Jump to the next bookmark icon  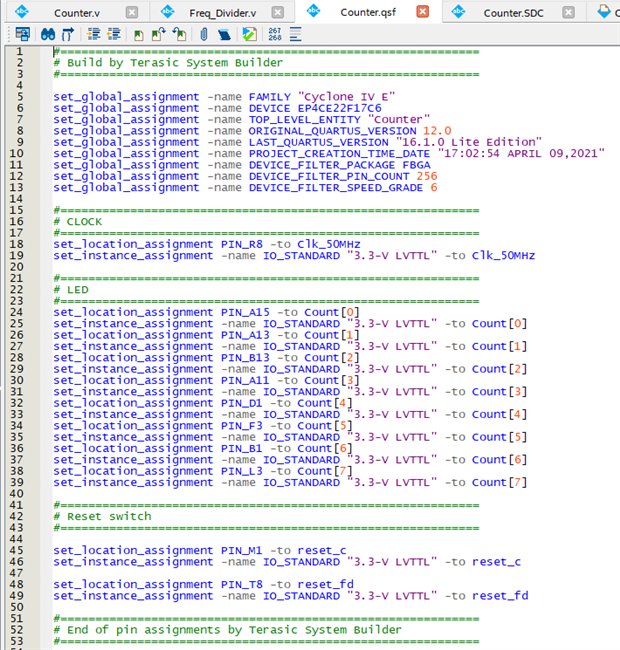coord(160,33)
